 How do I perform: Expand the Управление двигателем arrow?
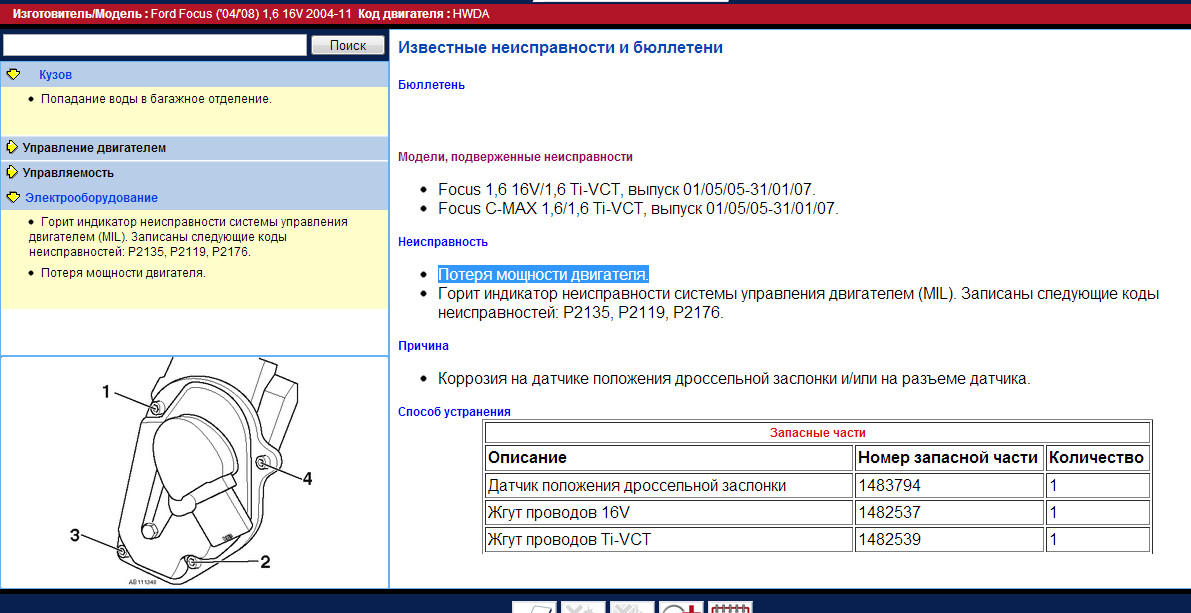pyautogui.click(x=12, y=147)
